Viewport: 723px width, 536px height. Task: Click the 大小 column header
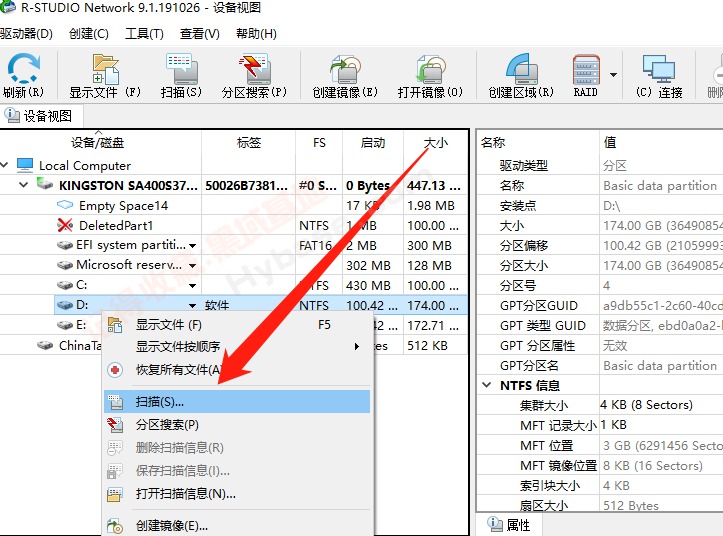click(x=436, y=143)
